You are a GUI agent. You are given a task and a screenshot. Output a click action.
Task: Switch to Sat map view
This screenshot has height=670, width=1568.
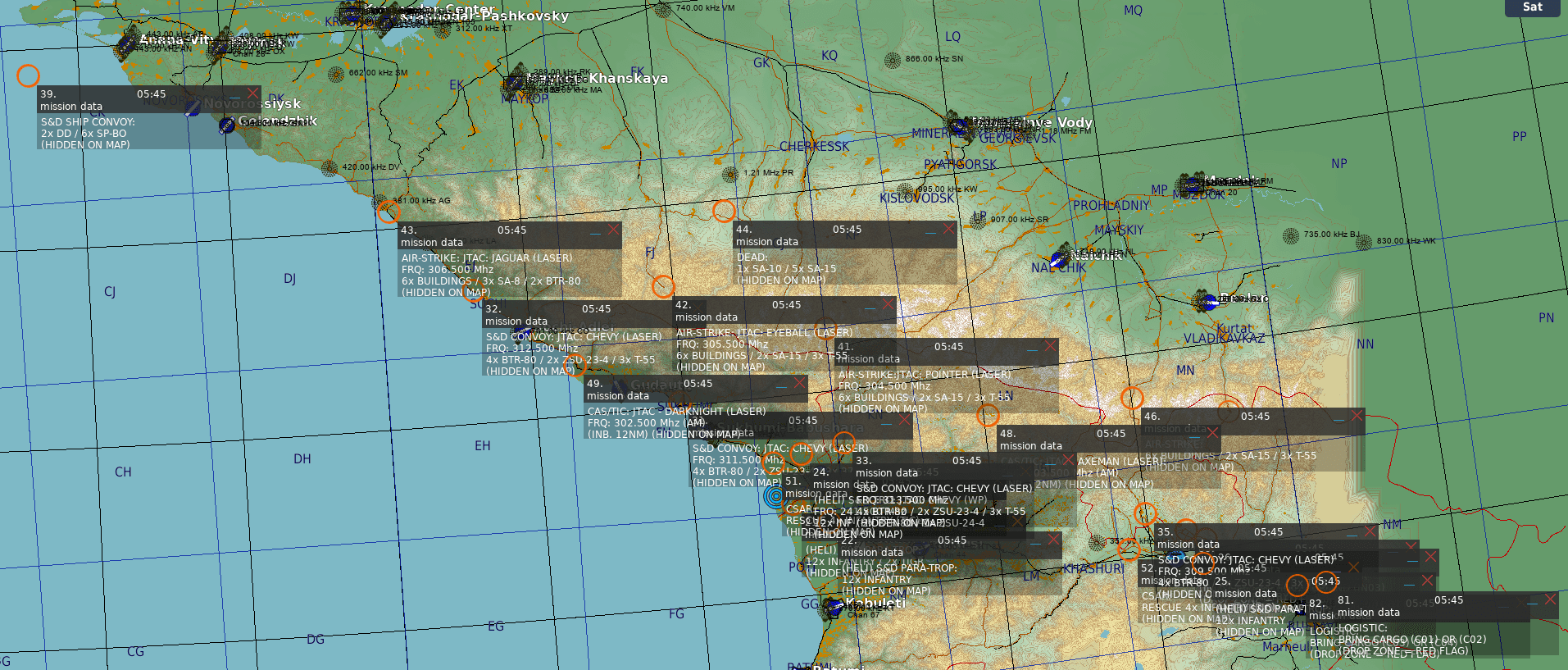pyautogui.click(x=1532, y=7)
